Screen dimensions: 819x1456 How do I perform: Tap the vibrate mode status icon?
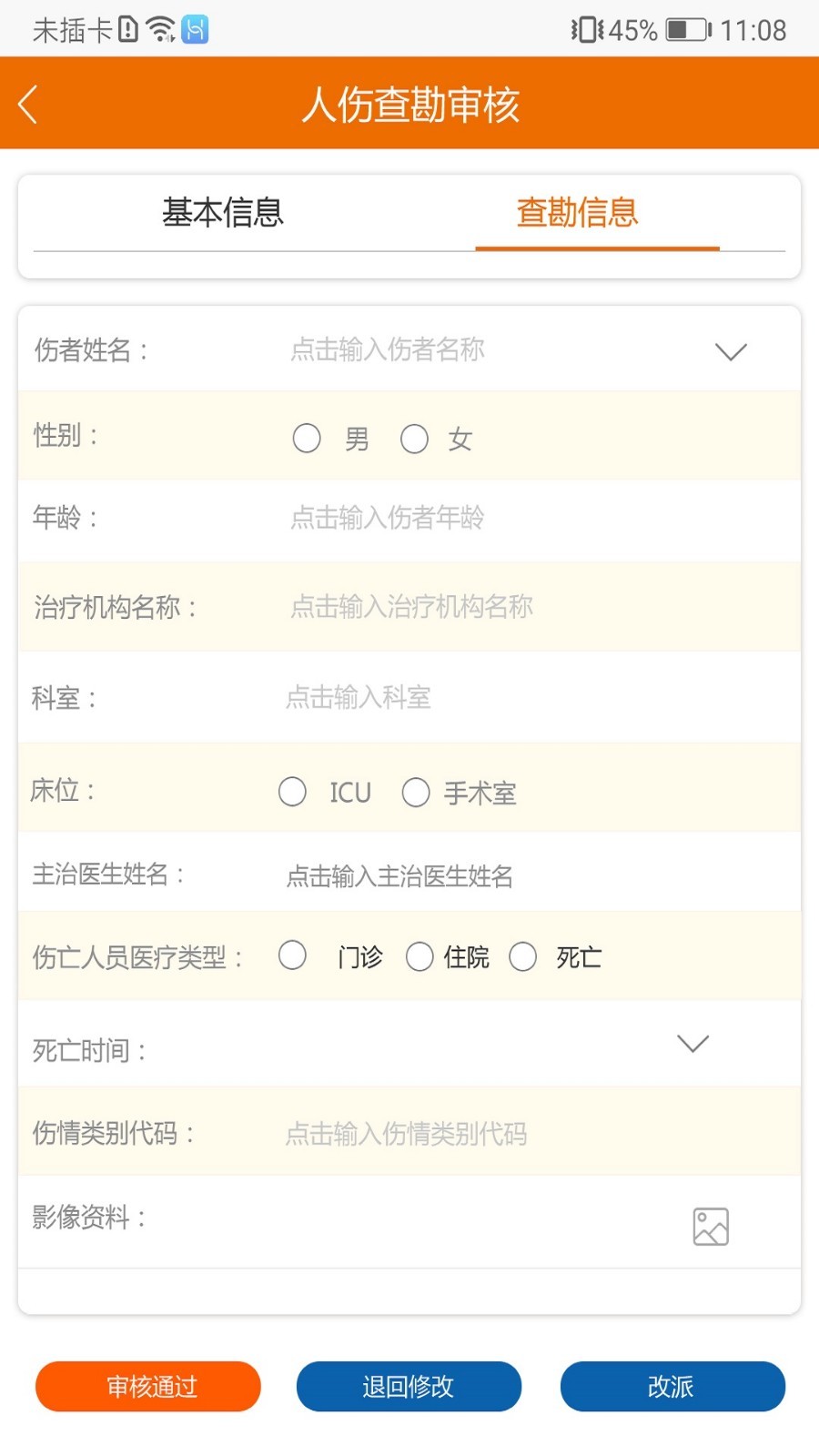point(587,30)
